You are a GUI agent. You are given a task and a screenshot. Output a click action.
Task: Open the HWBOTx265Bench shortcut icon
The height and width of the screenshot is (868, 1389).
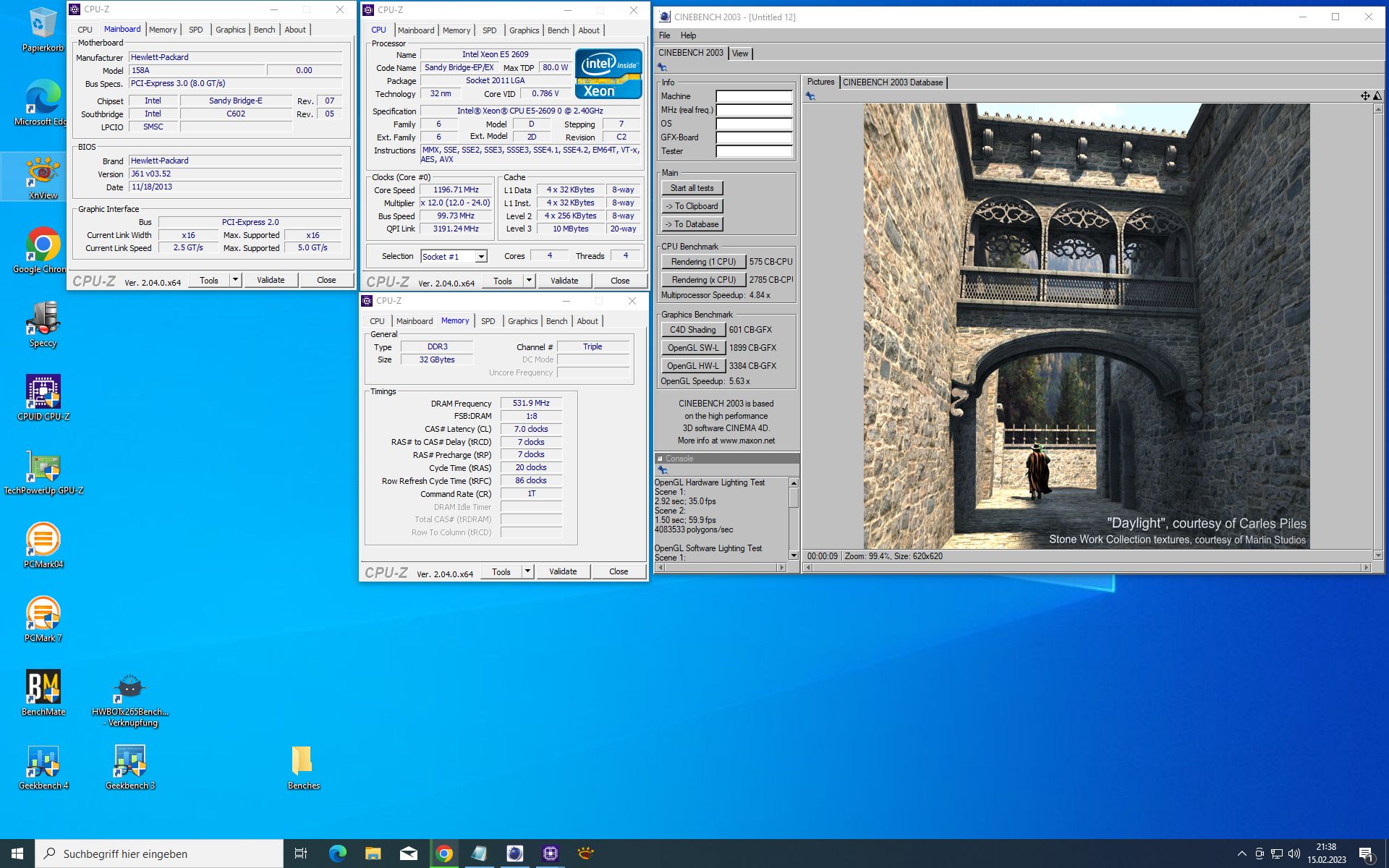pyautogui.click(x=130, y=699)
